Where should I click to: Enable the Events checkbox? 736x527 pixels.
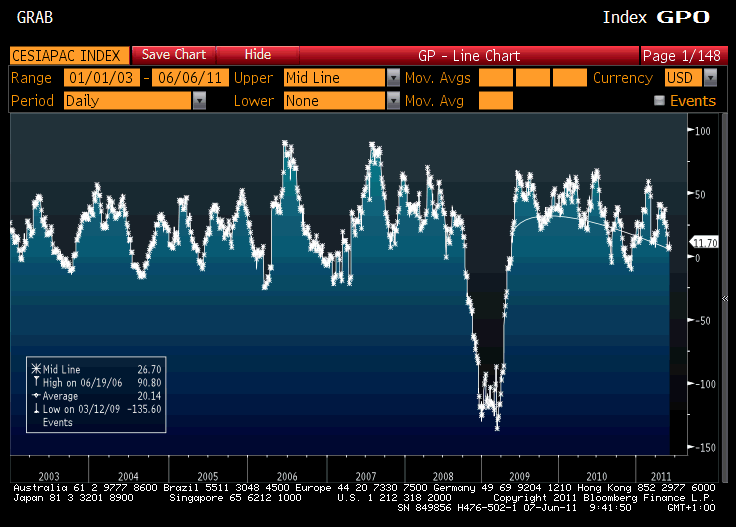pos(659,101)
